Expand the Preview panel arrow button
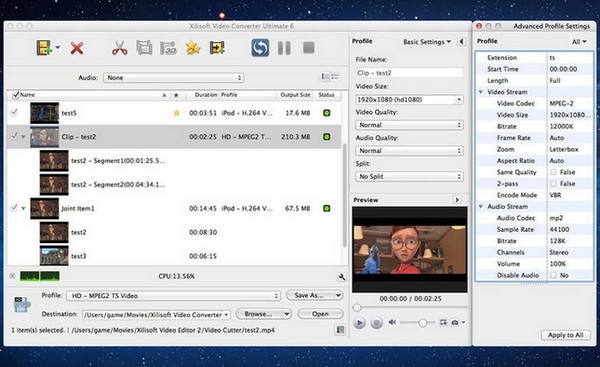Viewport: 600px width, 367px height. click(x=457, y=200)
